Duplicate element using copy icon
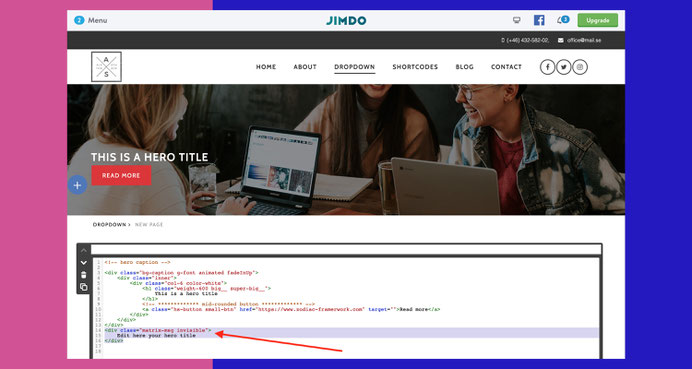This screenshot has width=692, height=369. tap(83, 287)
